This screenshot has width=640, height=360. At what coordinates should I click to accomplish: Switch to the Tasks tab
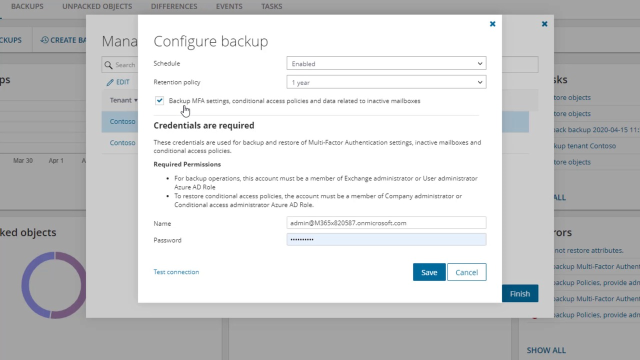tap(271, 7)
